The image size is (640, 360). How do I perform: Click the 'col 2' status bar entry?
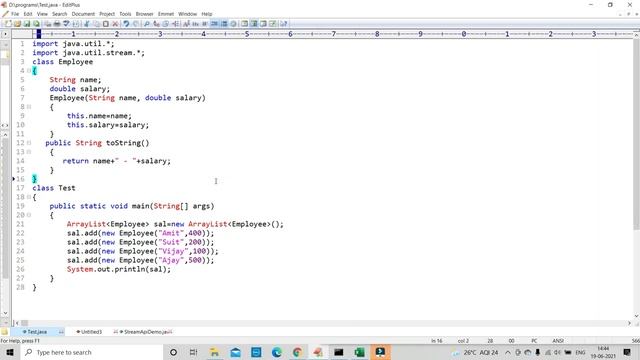coord(463,340)
